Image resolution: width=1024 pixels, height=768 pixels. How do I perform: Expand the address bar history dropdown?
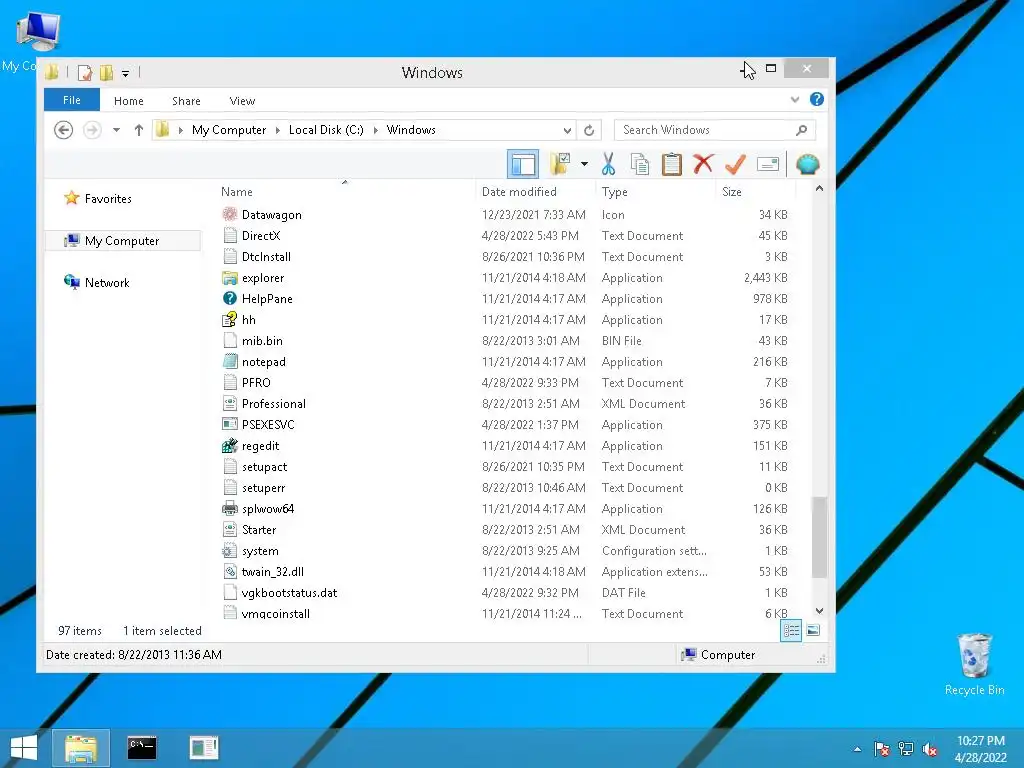tap(567, 130)
